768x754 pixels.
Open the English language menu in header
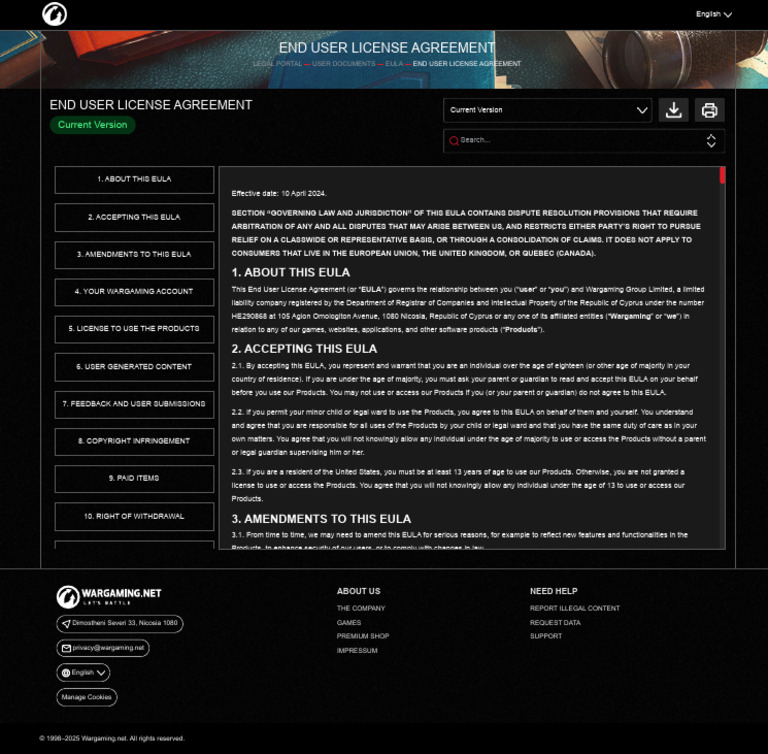click(x=714, y=14)
